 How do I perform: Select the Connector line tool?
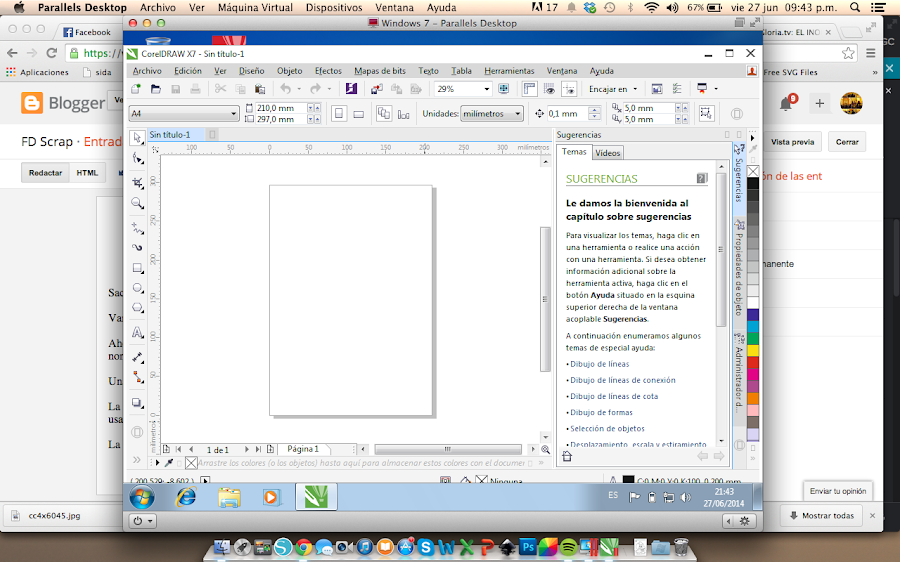pyautogui.click(x=137, y=377)
